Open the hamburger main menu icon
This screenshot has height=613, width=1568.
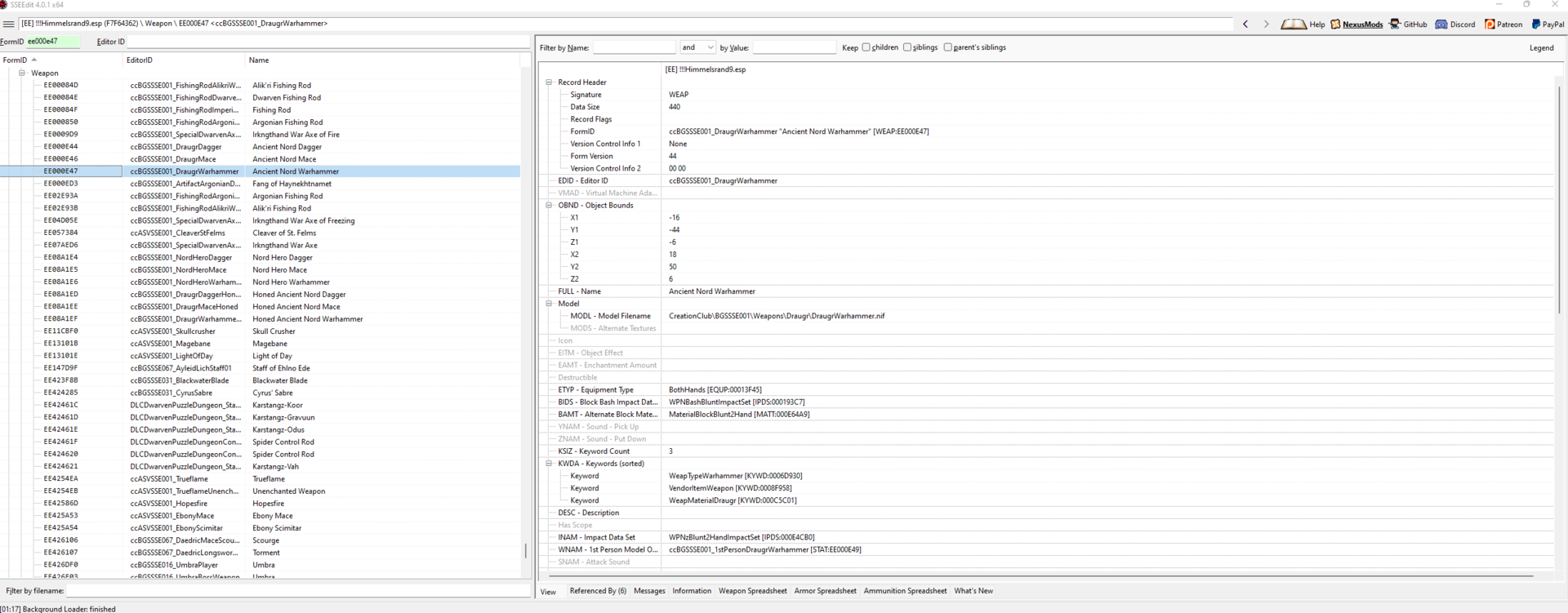click(x=8, y=24)
